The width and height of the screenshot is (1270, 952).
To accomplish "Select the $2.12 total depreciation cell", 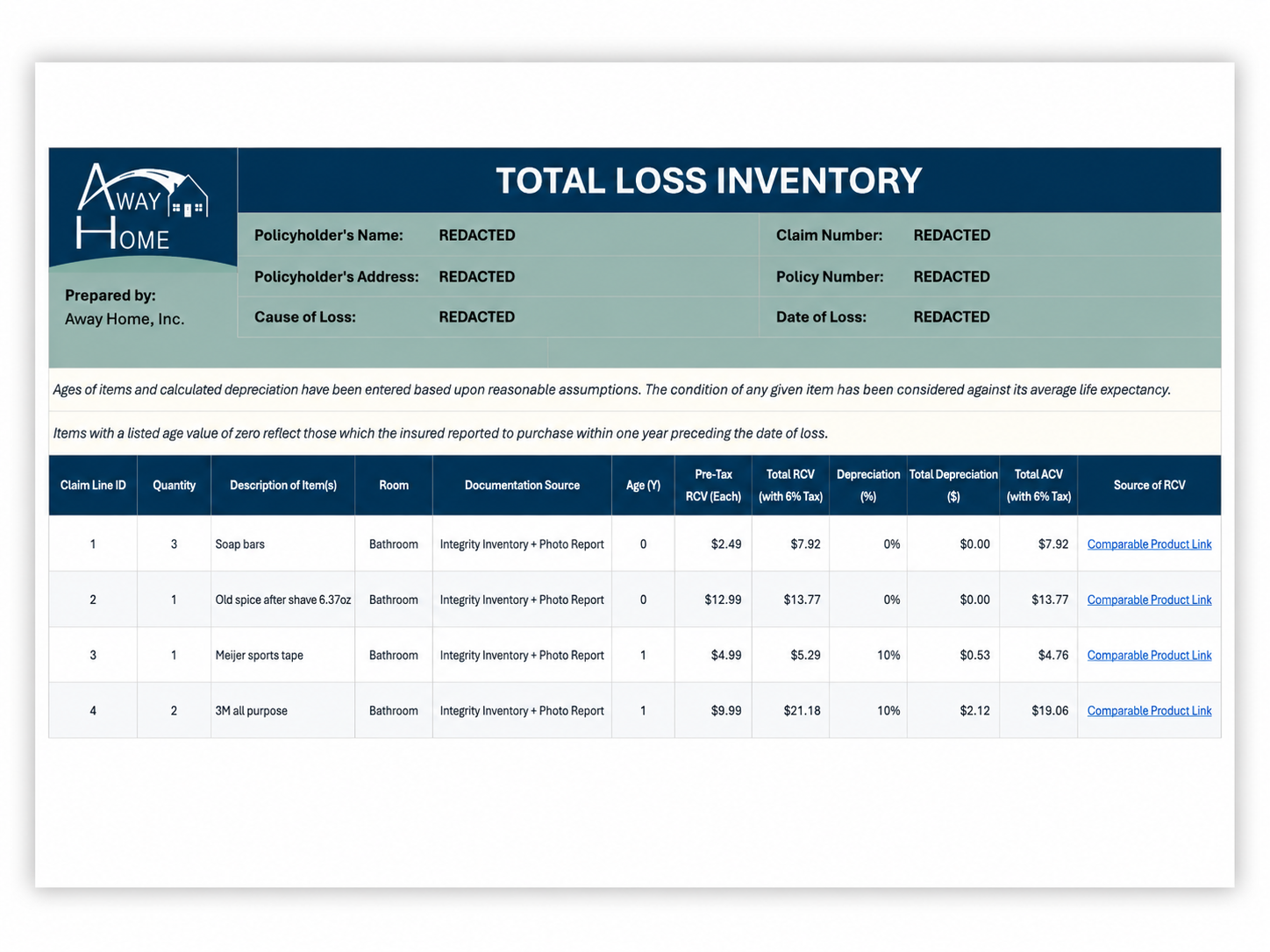I will [x=953, y=711].
